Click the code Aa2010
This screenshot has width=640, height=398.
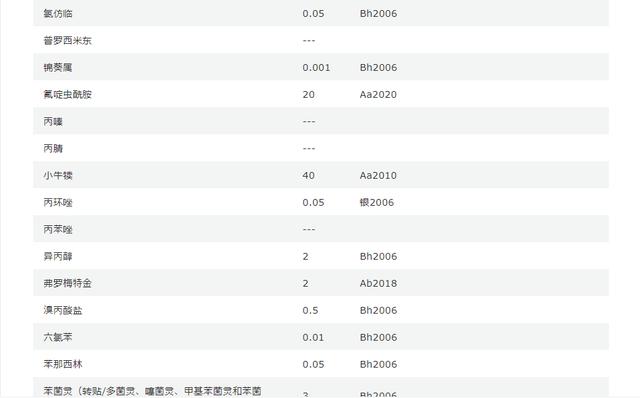[x=378, y=175]
